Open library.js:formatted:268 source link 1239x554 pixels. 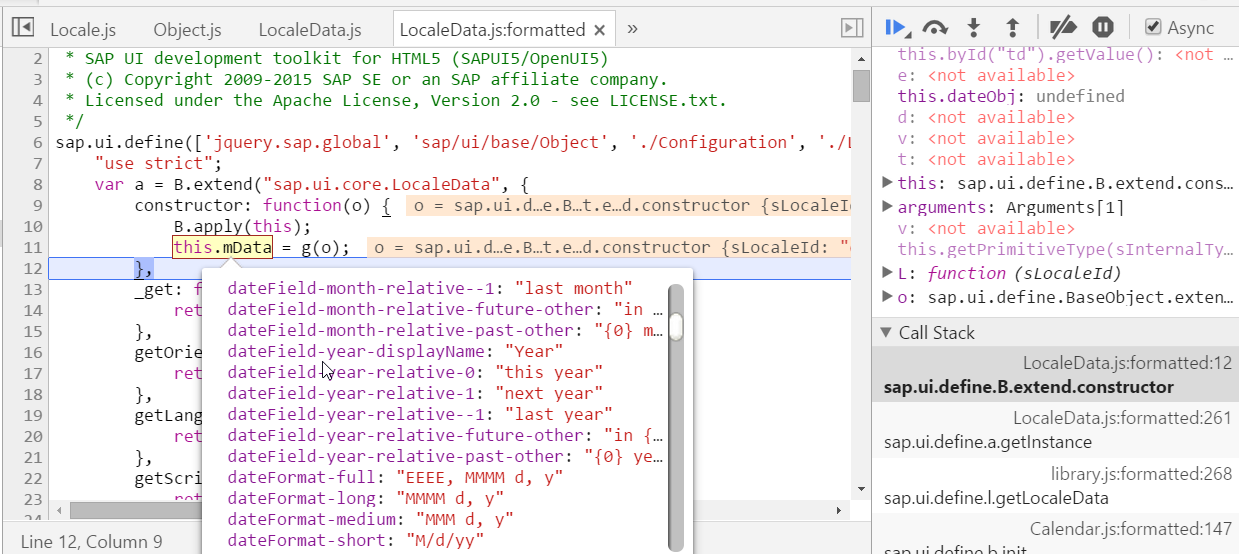point(1141,474)
